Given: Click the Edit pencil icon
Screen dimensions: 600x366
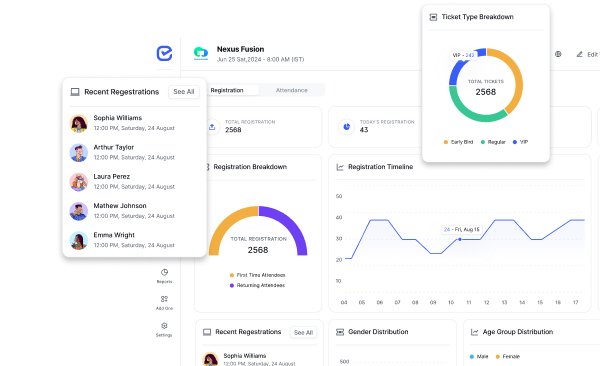Looking at the screenshot, I should (x=579, y=54).
